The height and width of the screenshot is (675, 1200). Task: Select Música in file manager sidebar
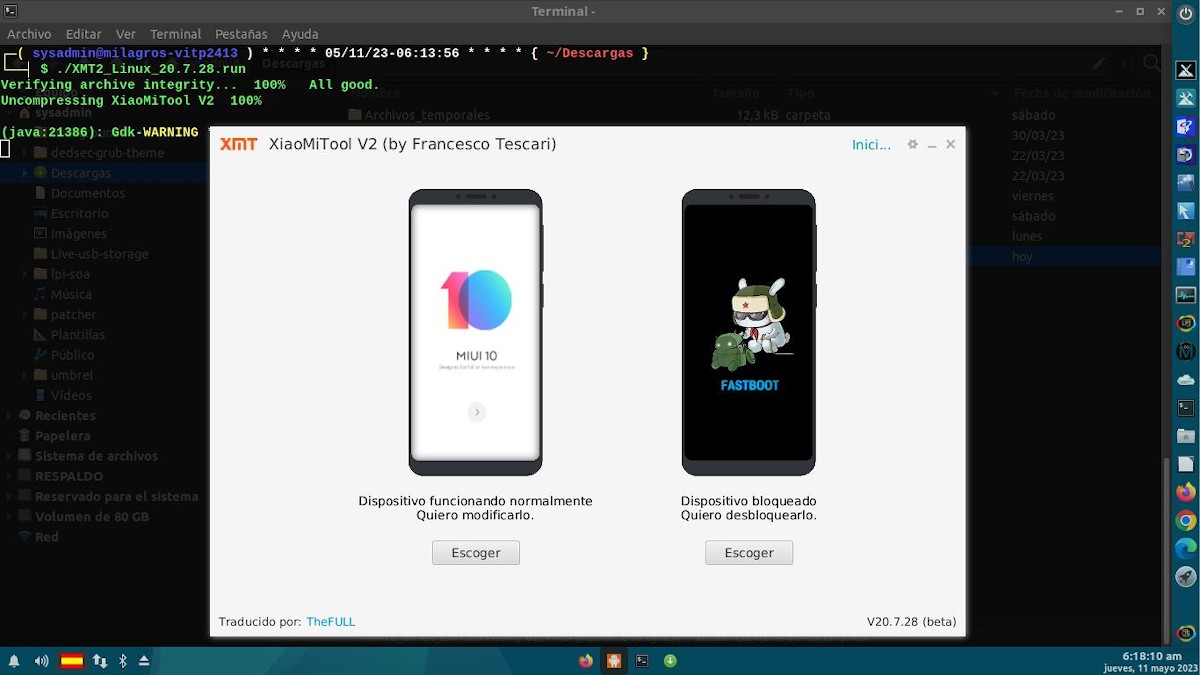coord(71,294)
